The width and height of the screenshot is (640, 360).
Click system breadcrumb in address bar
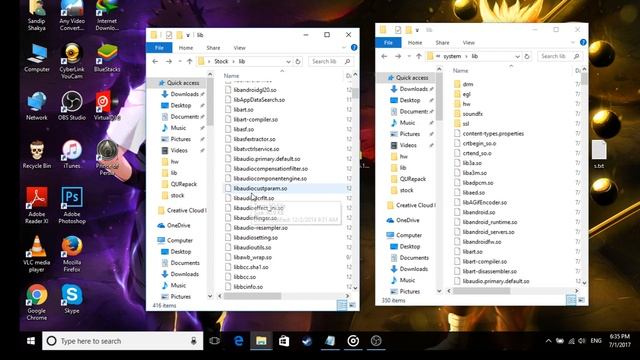(452, 56)
